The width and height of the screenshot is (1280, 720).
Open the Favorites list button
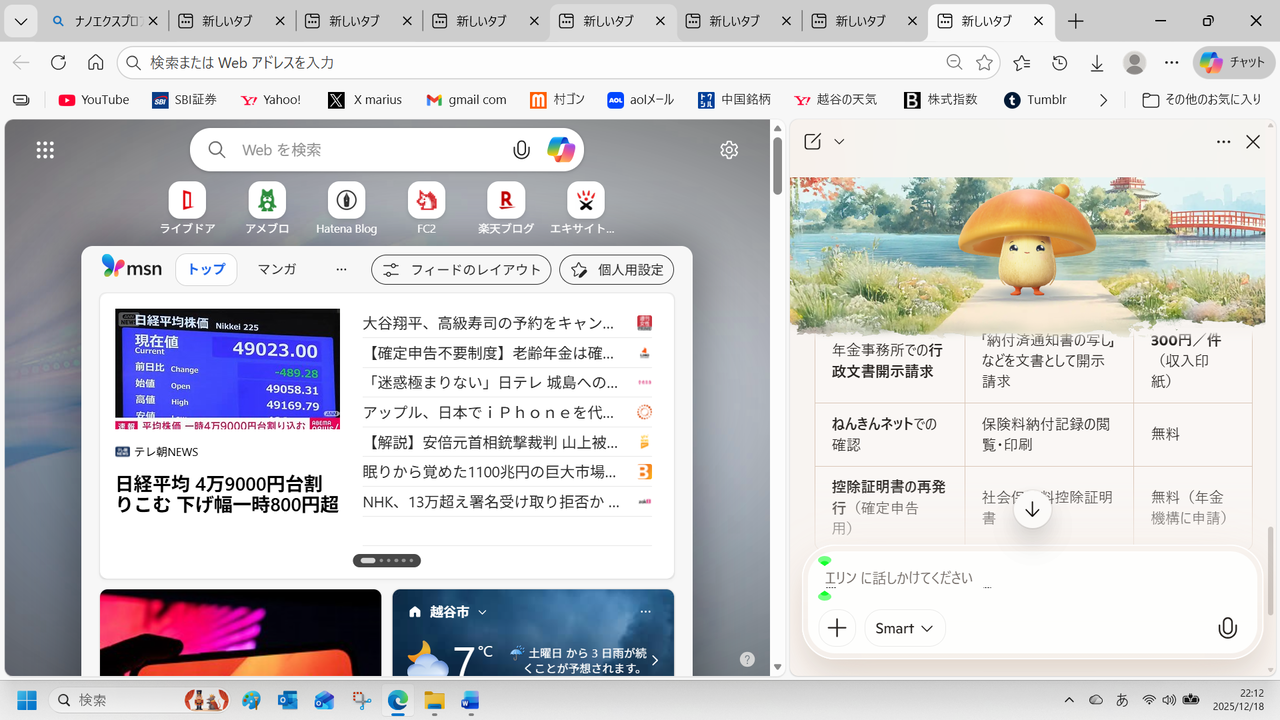pos(1022,62)
